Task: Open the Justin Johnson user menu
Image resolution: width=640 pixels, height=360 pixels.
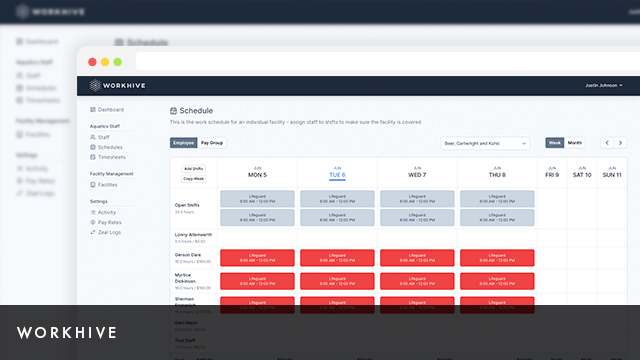Action: click(x=604, y=85)
